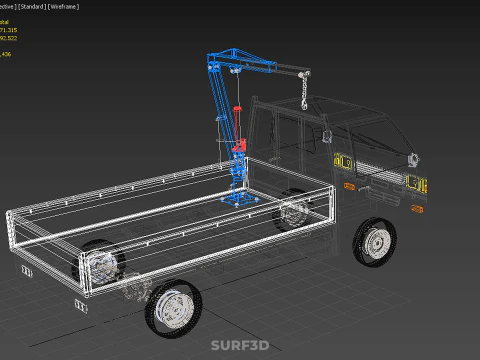Image resolution: width=480 pixels, height=360 pixels.
Task: Select the blue crane boom arm
Action: coord(242,61)
